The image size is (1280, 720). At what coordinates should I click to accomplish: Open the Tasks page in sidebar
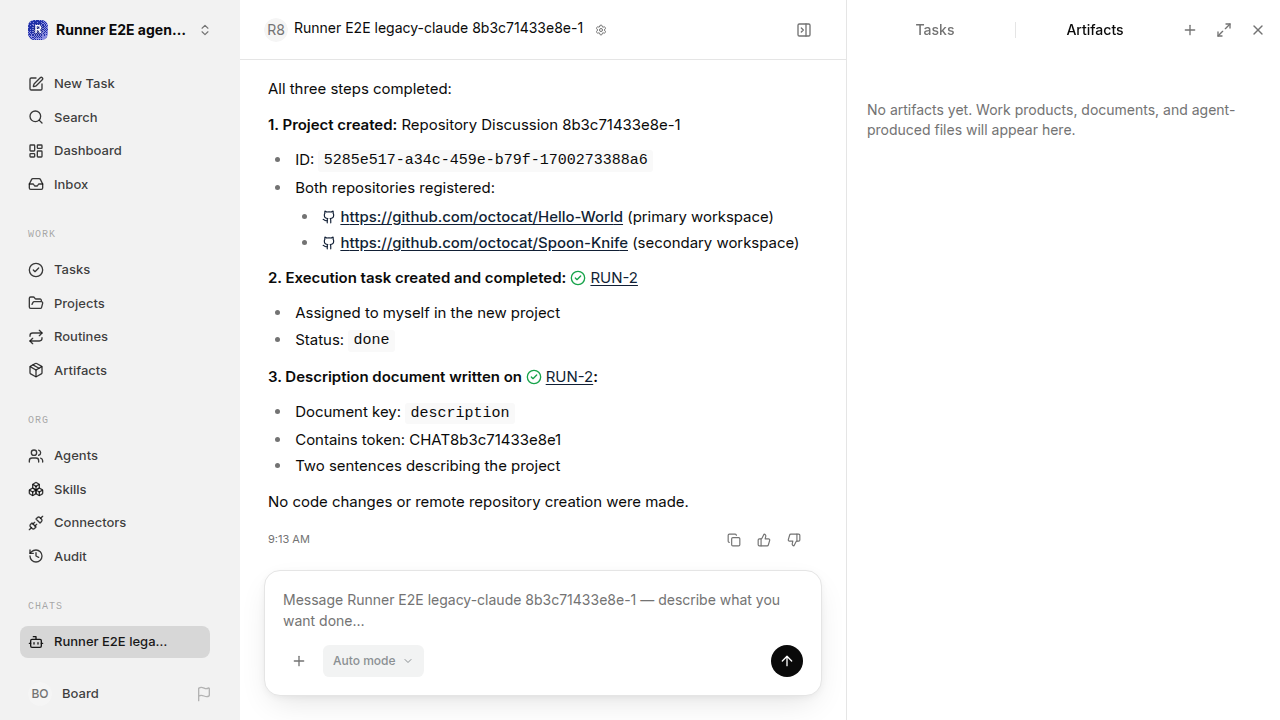[115, 269]
